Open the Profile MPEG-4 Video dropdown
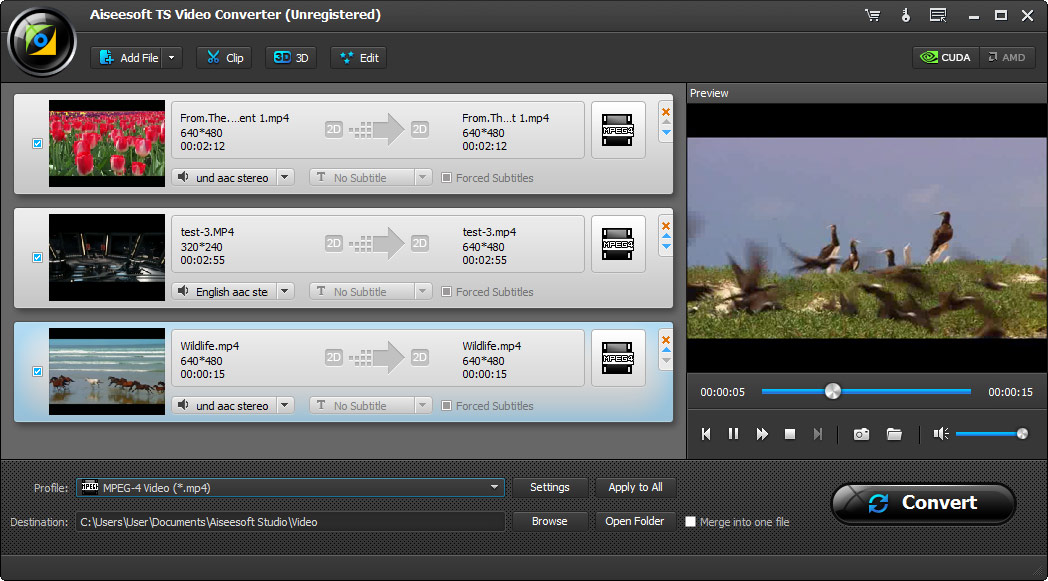 [x=290, y=487]
